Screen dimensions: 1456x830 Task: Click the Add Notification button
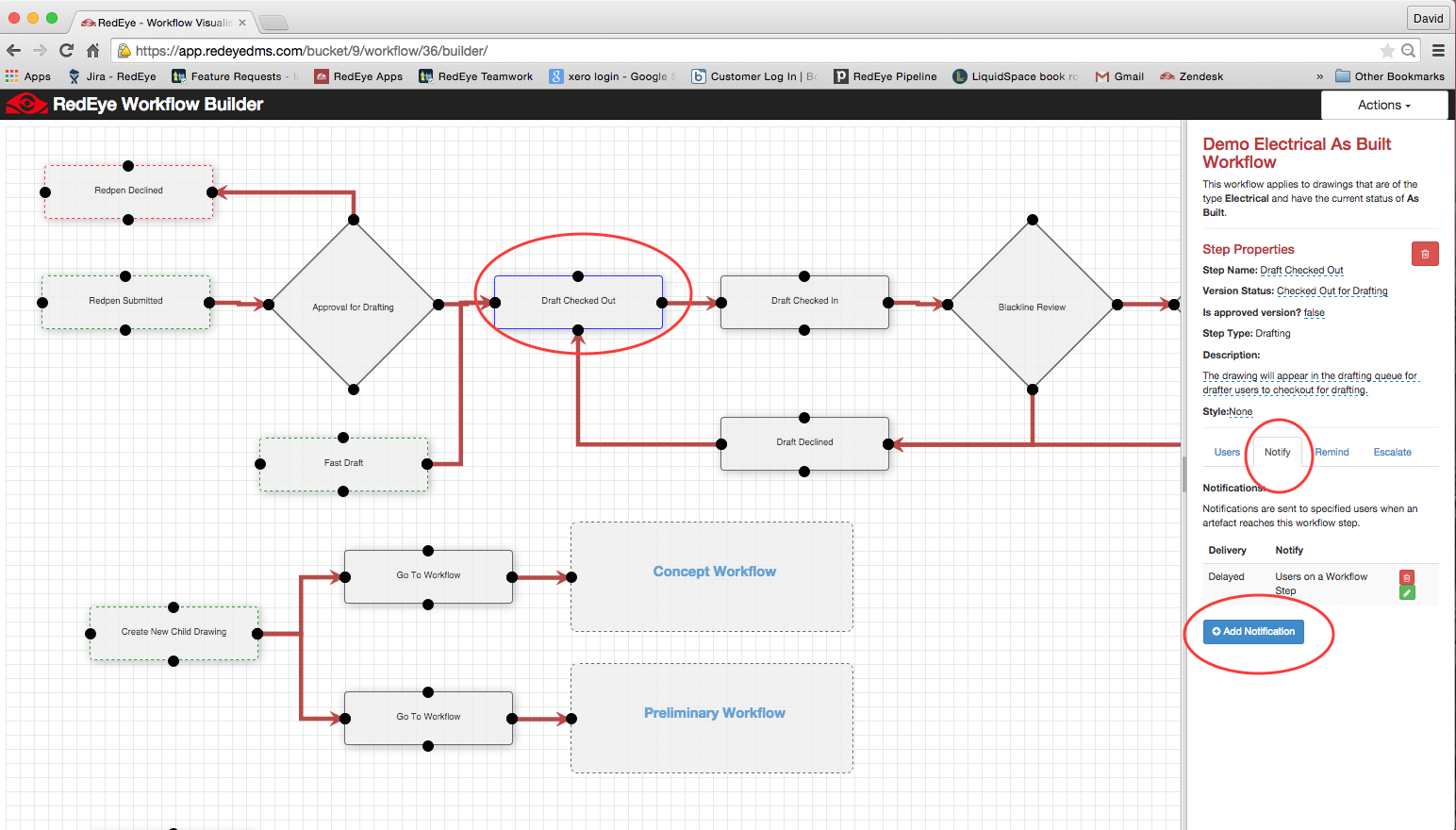point(1253,632)
